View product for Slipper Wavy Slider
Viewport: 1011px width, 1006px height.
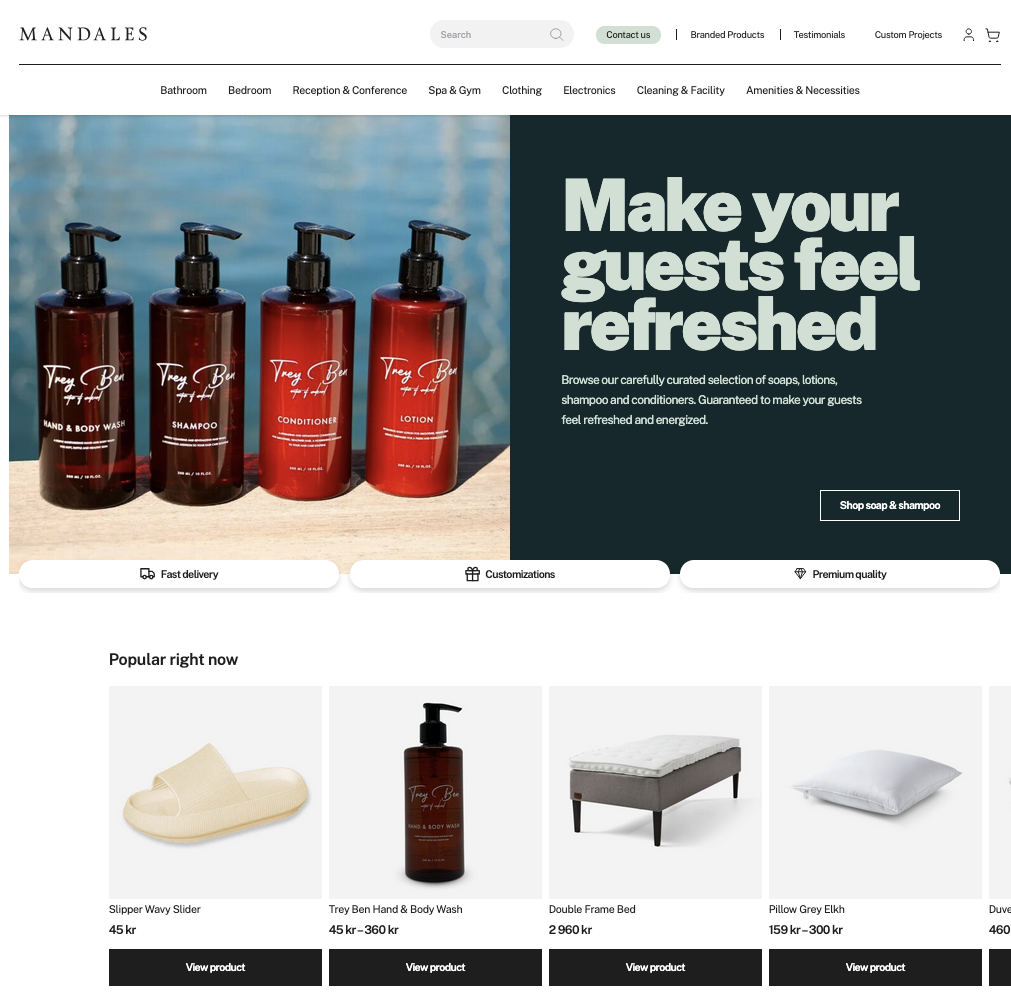pyautogui.click(x=215, y=967)
